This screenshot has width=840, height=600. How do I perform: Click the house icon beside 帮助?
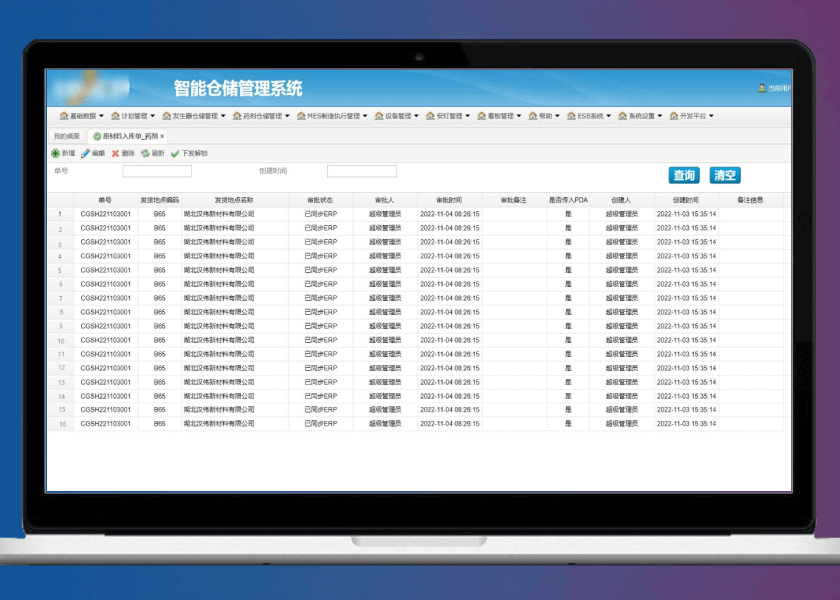point(533,116)
